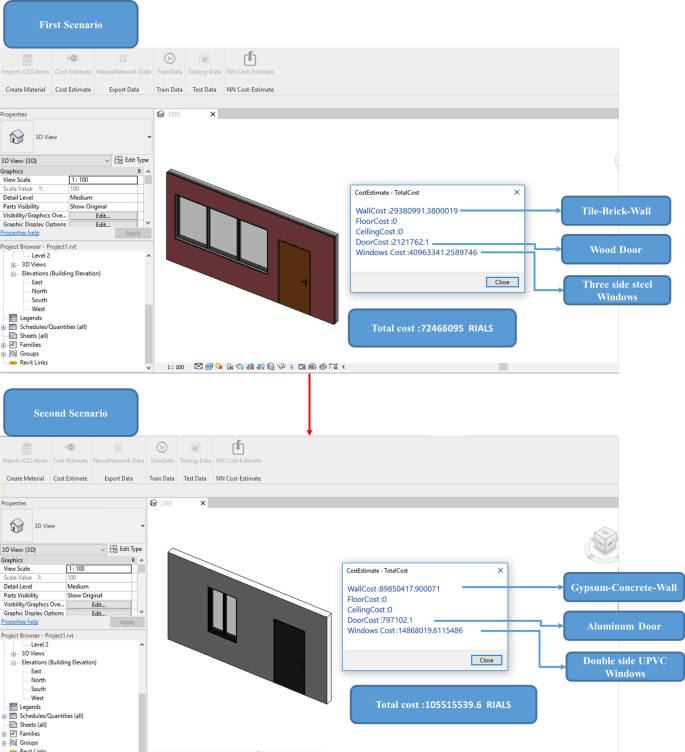Image resolution: width=685 pixels, height=752 pixels.
Task: Click Close button in second scenario CostEstimate dialog
Action: [x=486, y=660]
